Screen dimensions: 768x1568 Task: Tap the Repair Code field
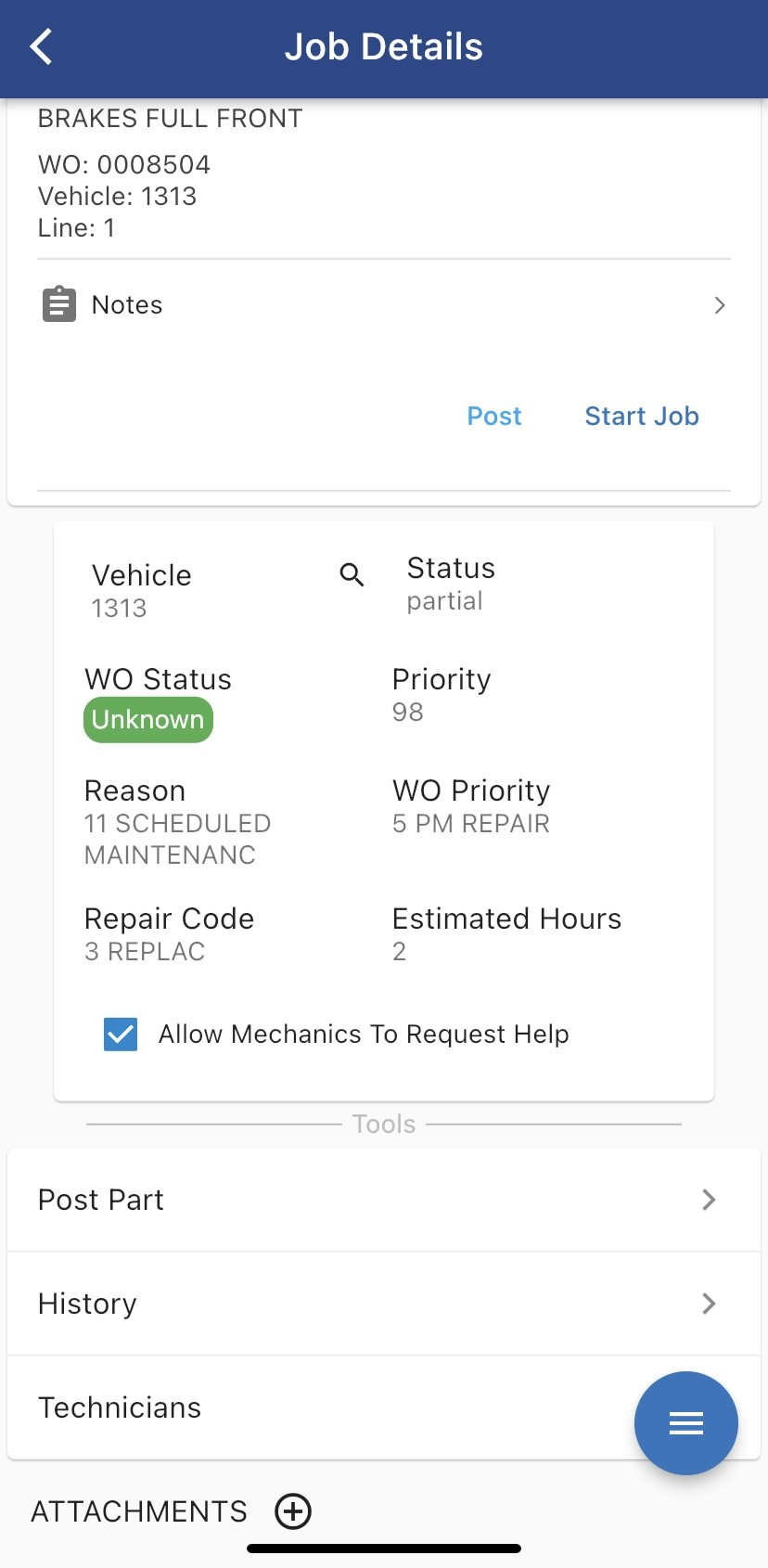169,934
